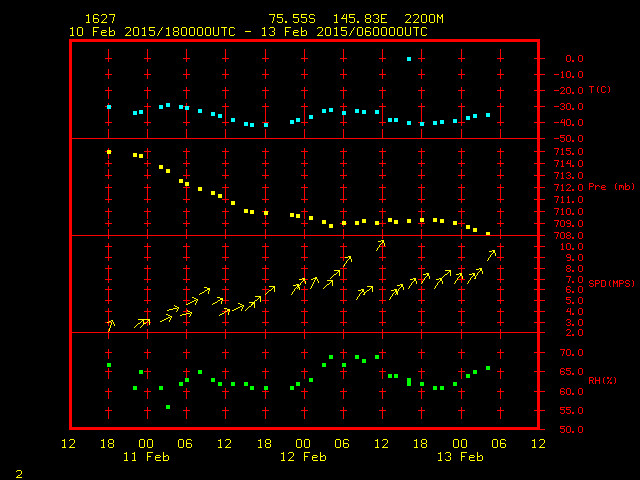Click the "00" hour label above 13 Feb
640x480 pixels.
(x=460, y=444)
